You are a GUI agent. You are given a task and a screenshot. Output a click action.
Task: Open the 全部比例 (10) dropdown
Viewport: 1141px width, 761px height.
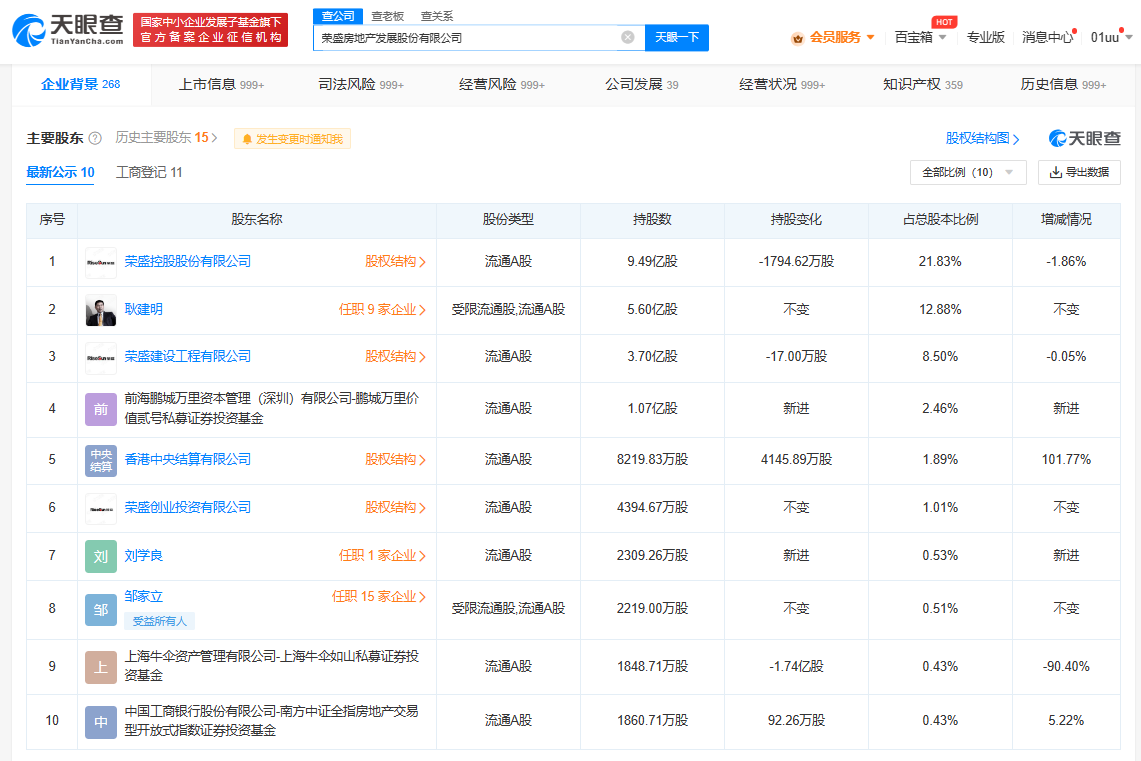pyautogui.click(x=968, y=172)
